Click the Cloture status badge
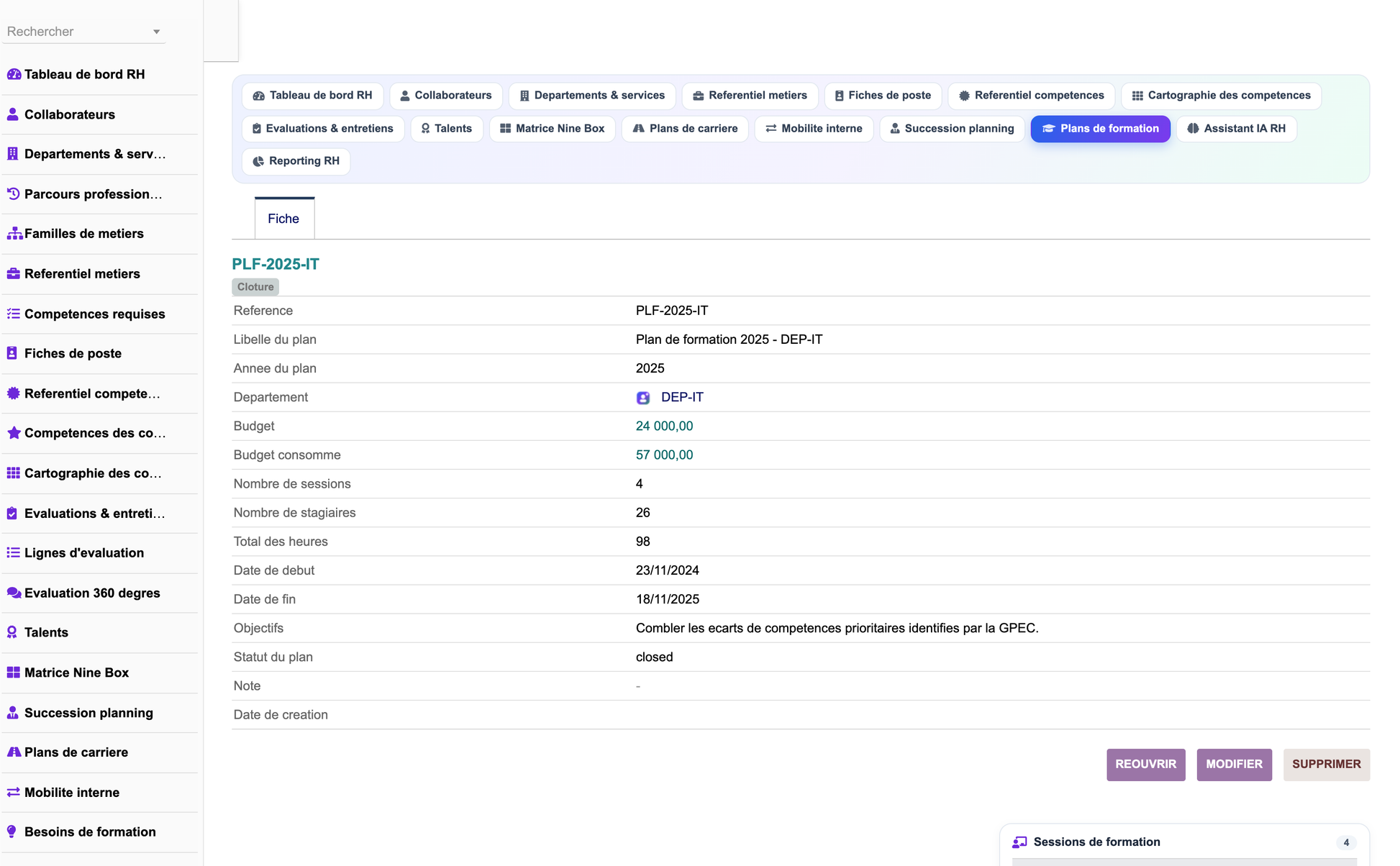This screenshot has width=1400, height=866. (255, 287)
